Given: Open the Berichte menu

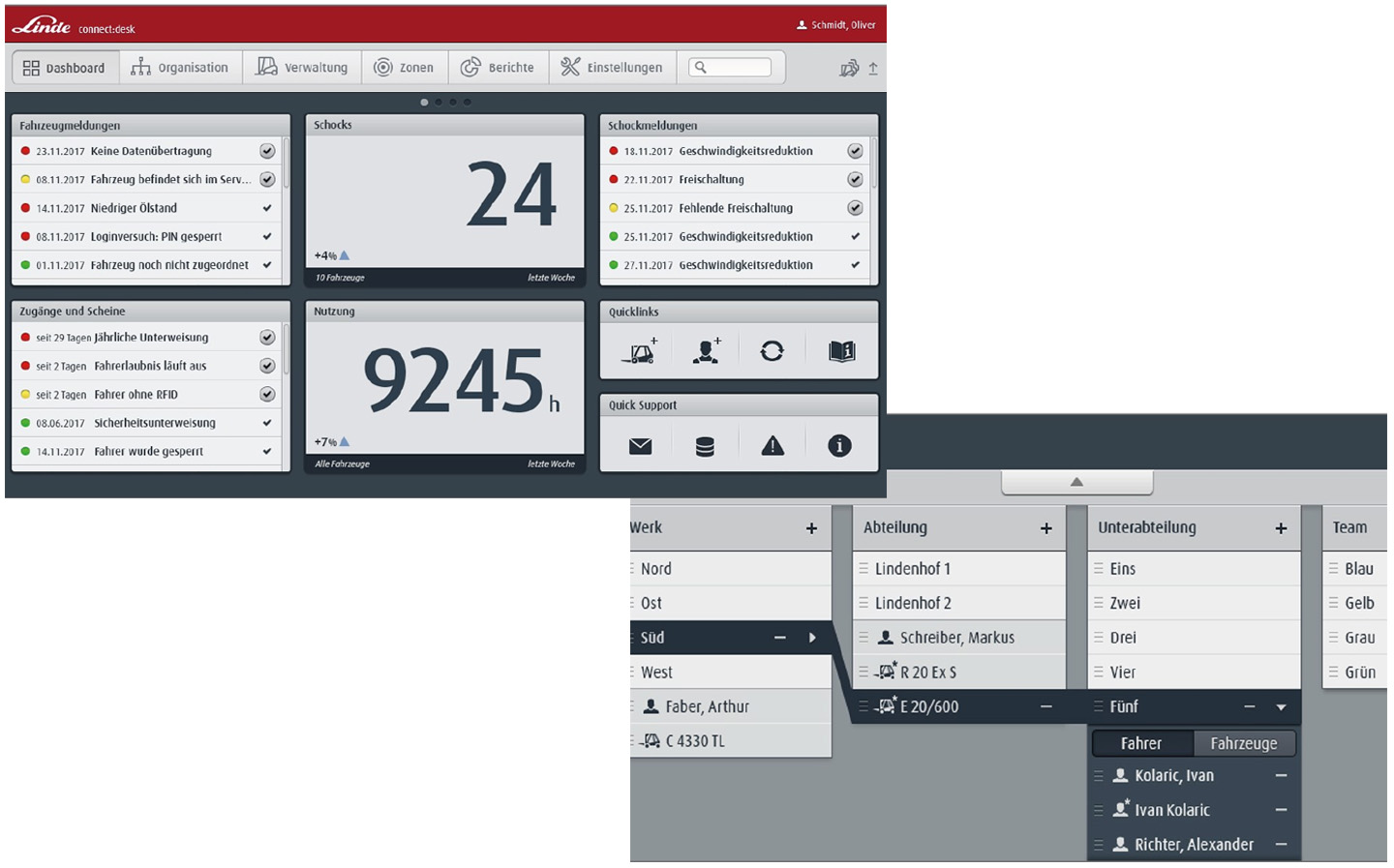Looking at the screenshot, I should coord(500,68).
